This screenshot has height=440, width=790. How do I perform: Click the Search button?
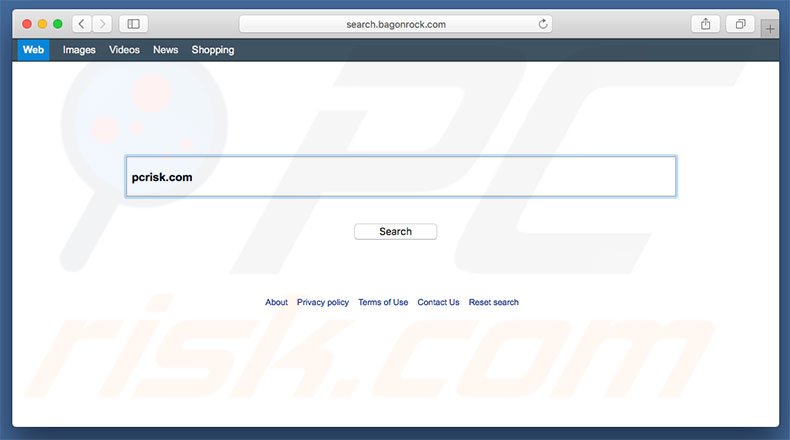396,231
